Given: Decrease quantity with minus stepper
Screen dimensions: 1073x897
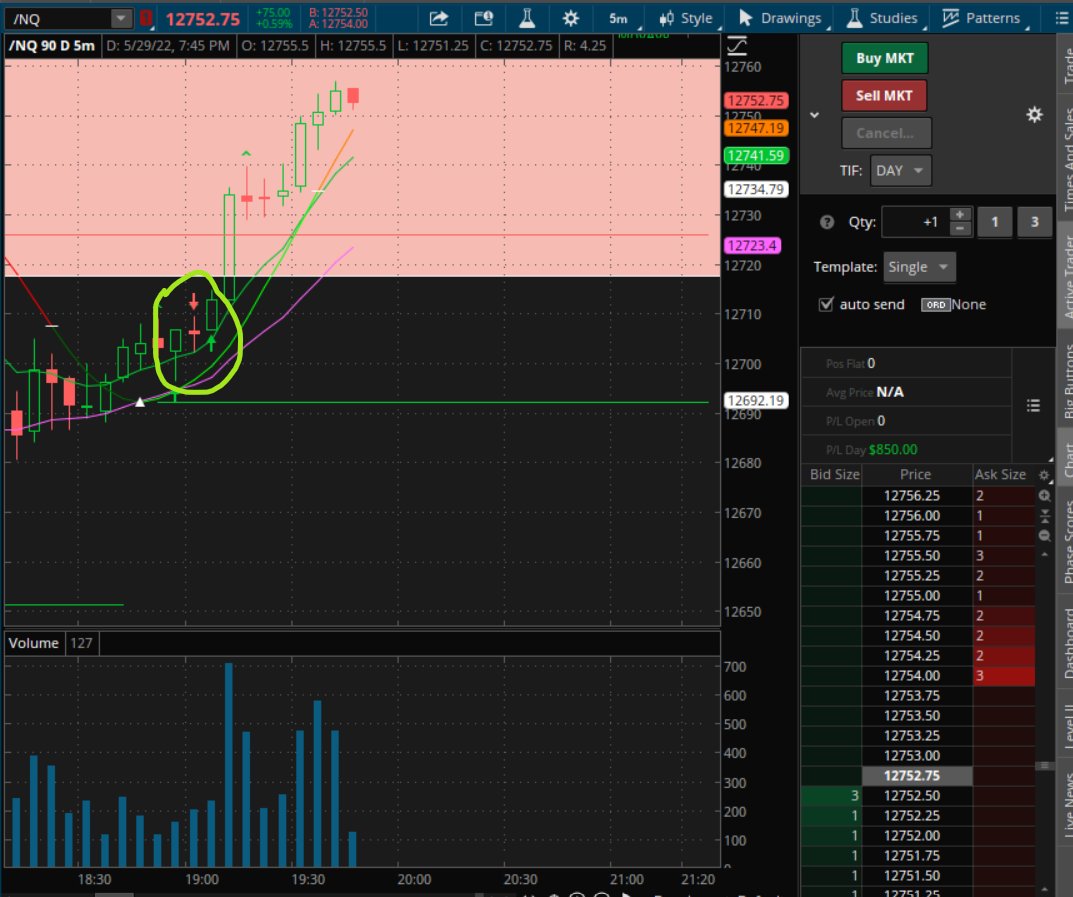Looking at the screenshot, I should tap(960, 229).
